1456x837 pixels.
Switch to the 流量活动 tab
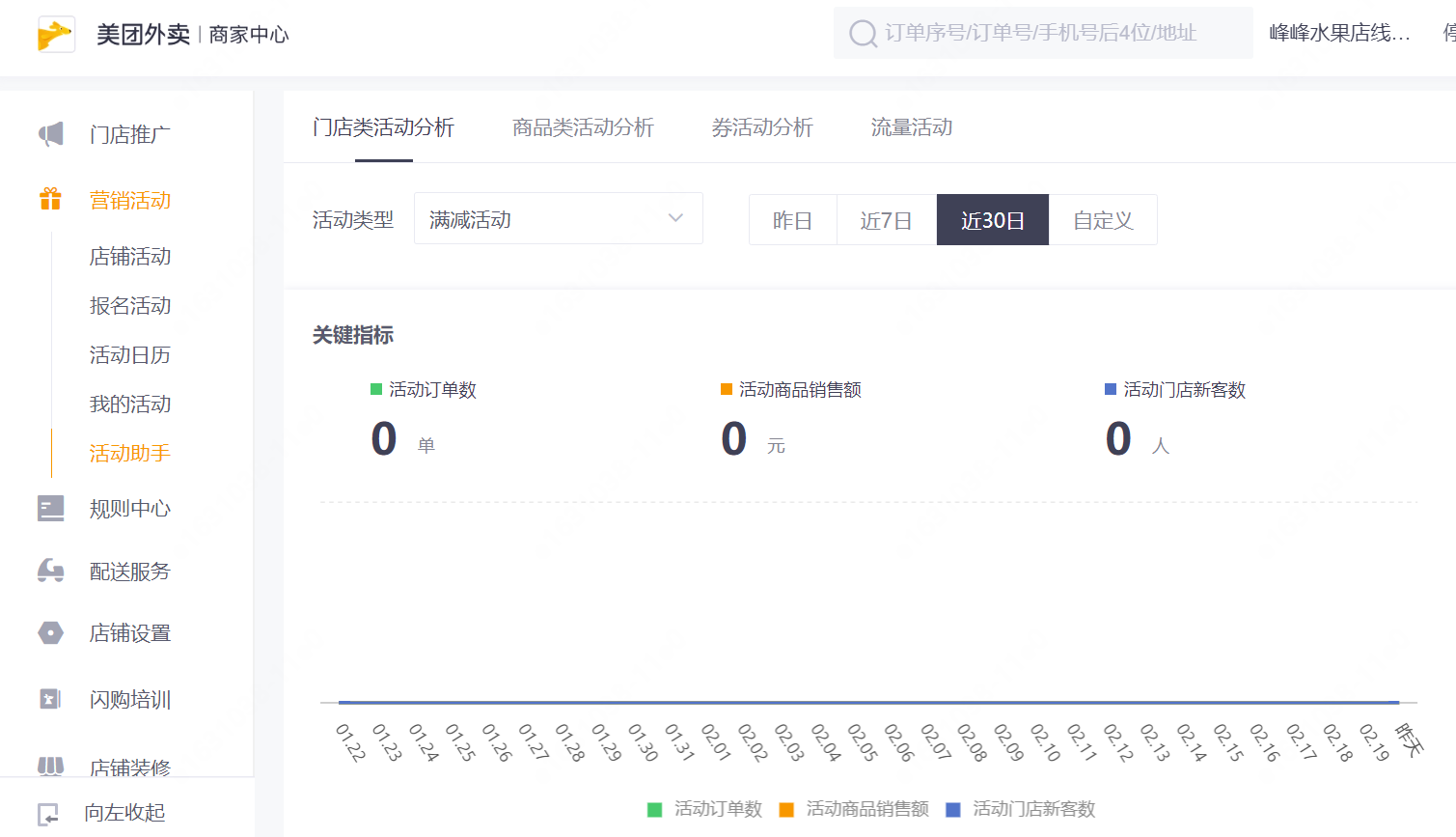[912, 127]
